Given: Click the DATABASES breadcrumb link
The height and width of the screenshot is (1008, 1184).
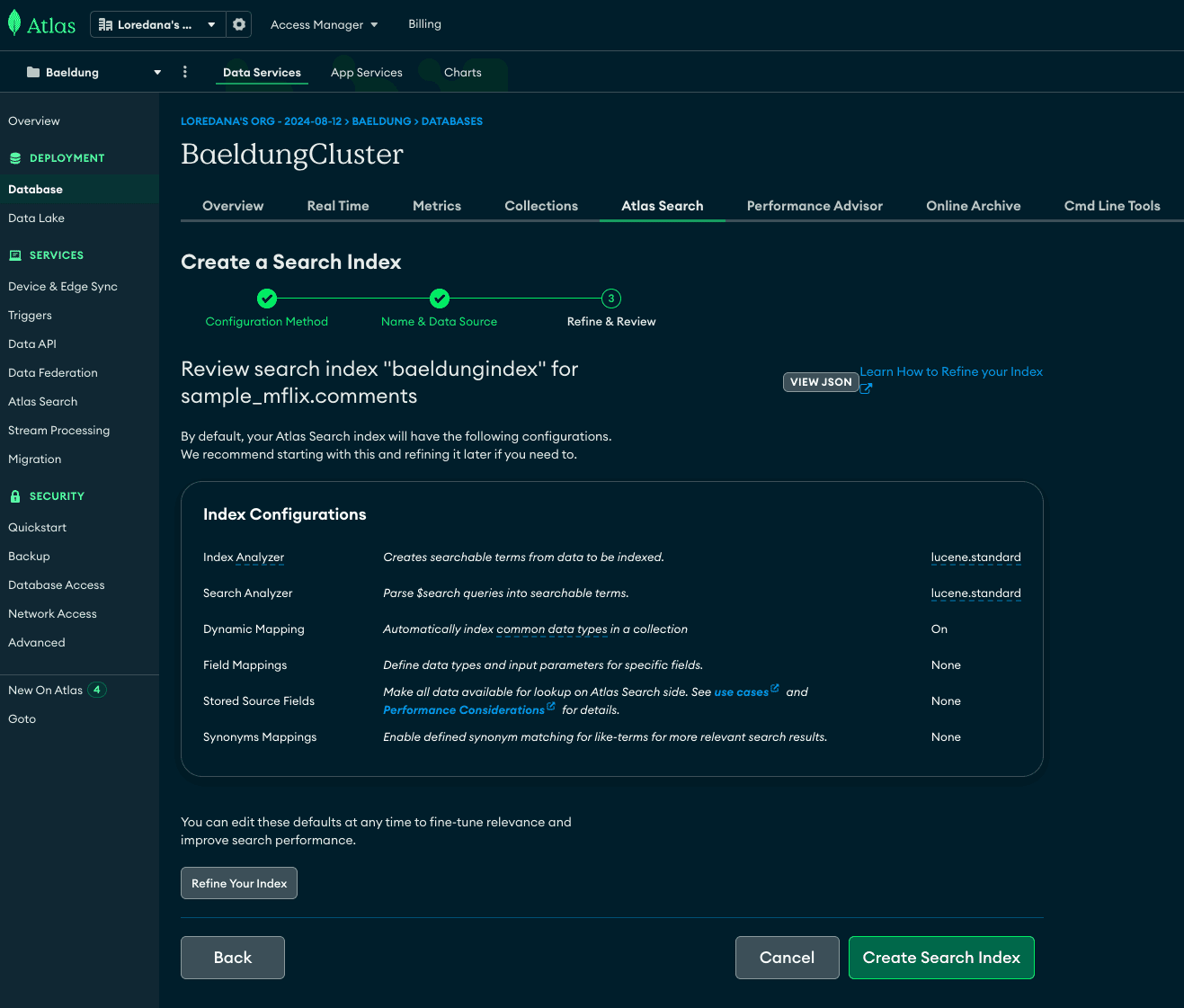Looking at the screenshot, I should point(452,121).
